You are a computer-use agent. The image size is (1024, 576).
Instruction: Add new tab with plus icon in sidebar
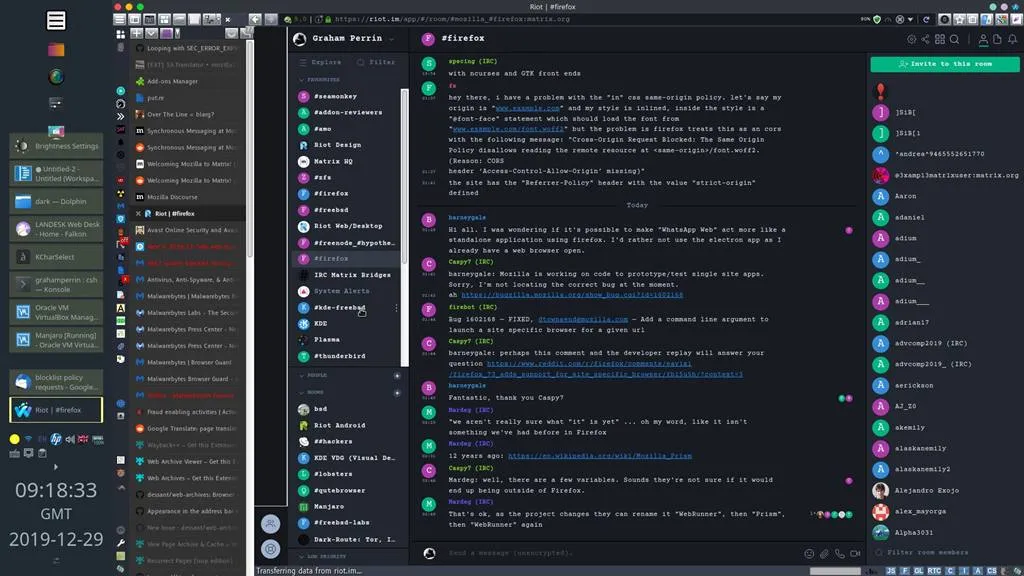click(x=136, y=33)
